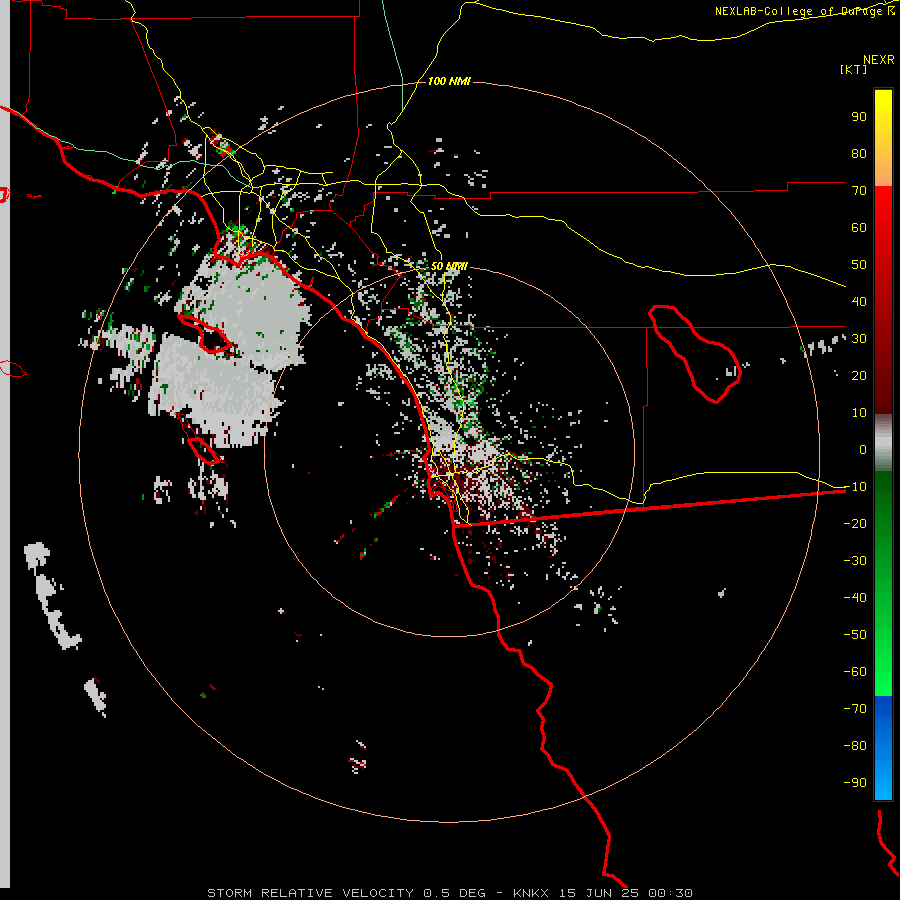
Task: Click the NEXR label above the color scale
Action: point(879,60)
